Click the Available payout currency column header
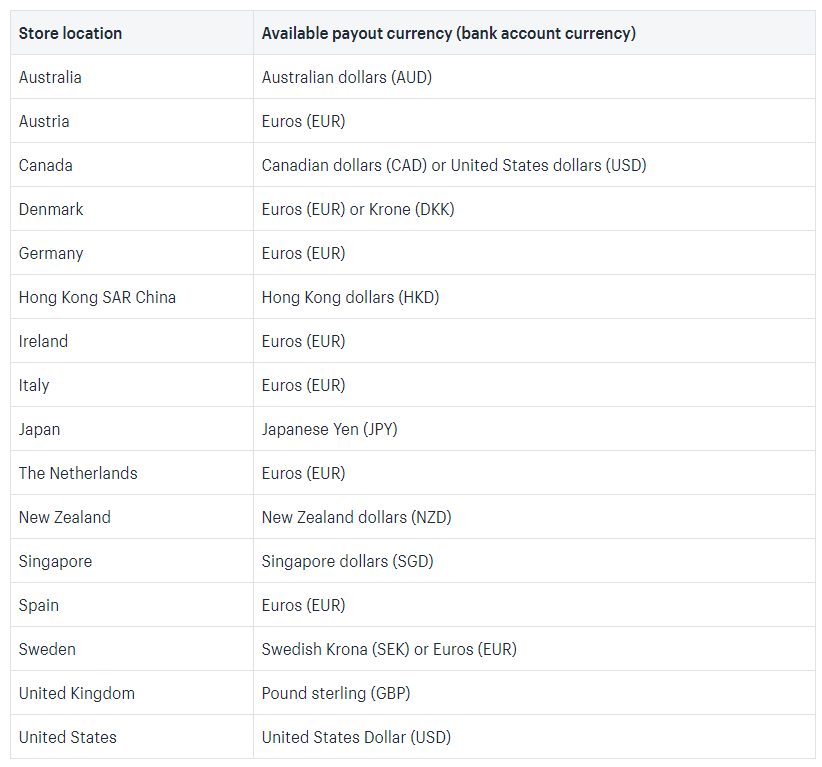Image resolution: width=822 pixels, height=767 pixels. (448, 33)
